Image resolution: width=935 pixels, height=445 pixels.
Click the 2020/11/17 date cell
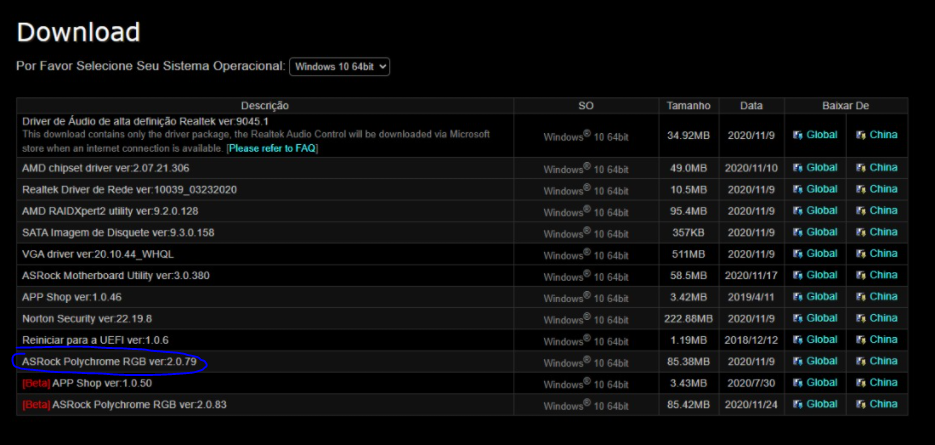tap(751, 276)
